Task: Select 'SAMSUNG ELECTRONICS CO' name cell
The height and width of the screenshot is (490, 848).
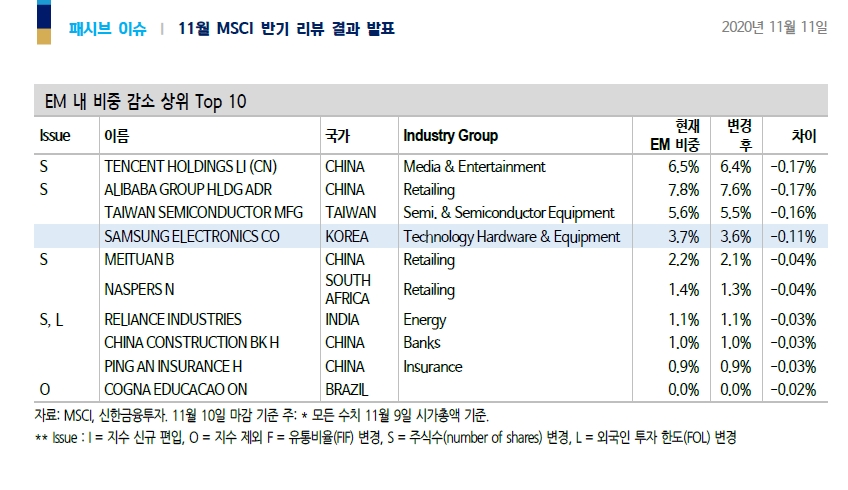Action: (x=192, y=236)
